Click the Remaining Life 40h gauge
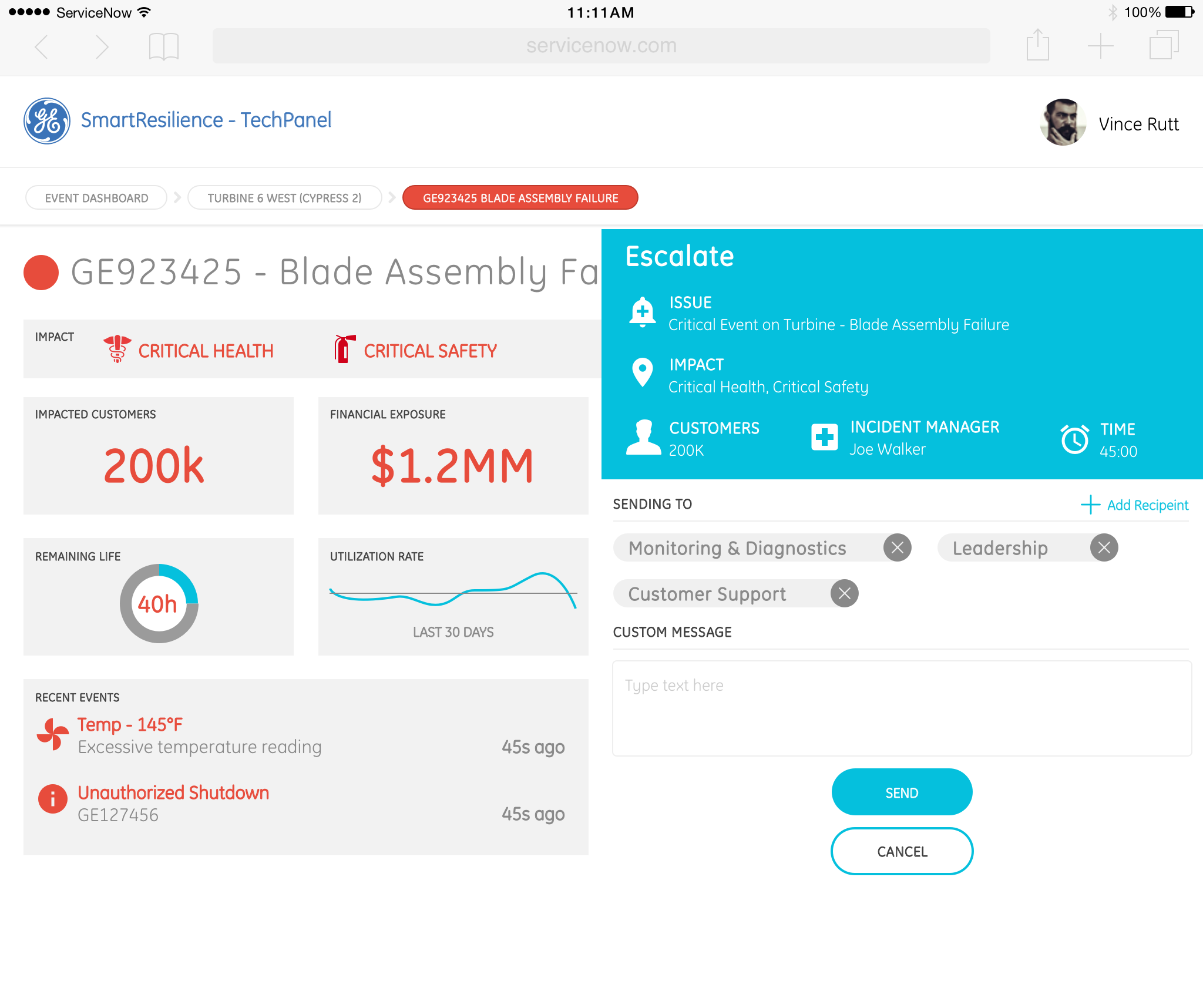 click(159, 604)
